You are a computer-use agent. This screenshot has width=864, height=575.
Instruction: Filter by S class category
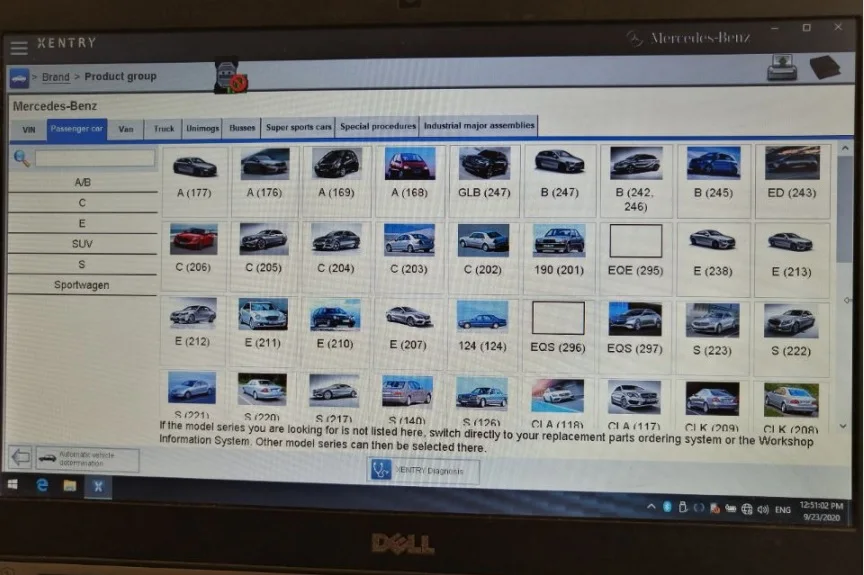point(83,264)
